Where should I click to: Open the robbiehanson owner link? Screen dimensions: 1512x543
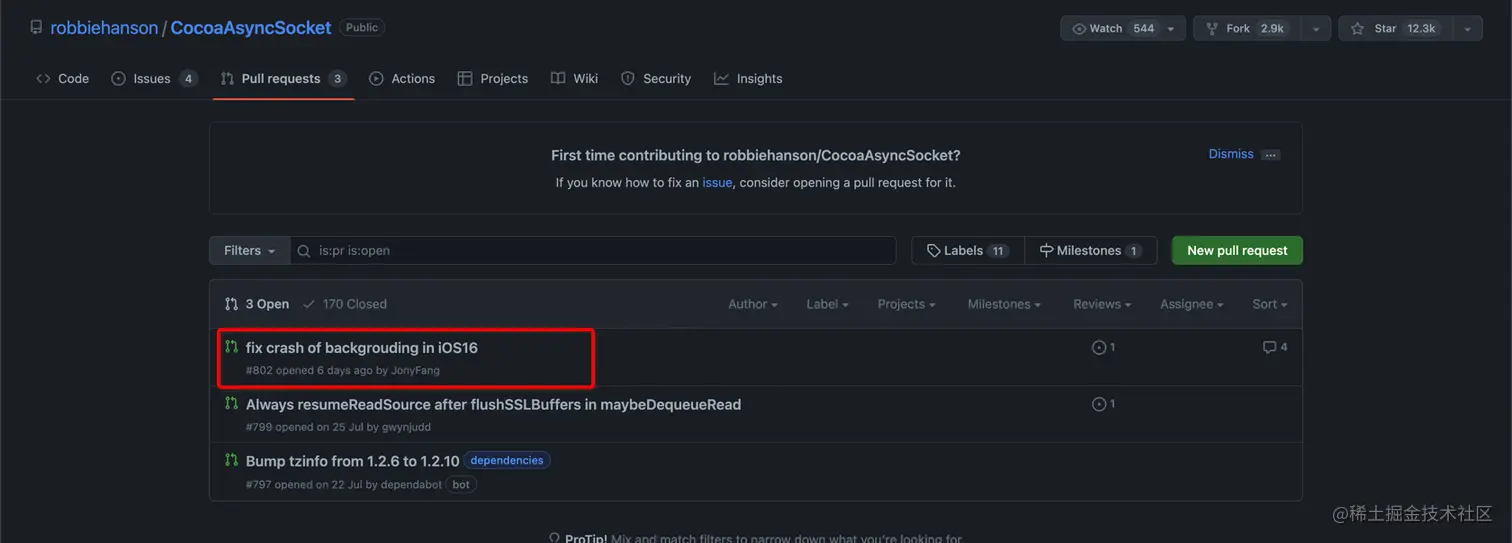pos(104,28)
